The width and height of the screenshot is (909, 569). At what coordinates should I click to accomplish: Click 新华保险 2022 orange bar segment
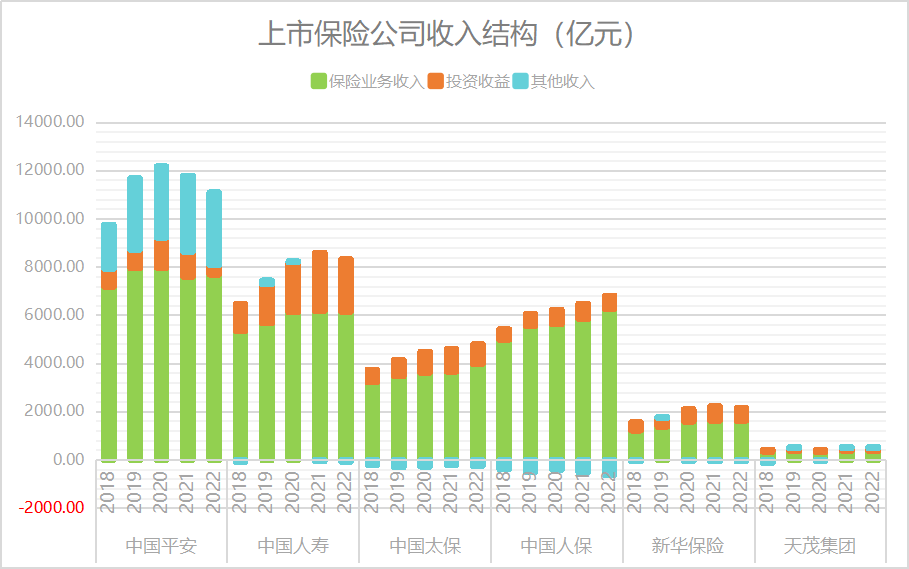click(x=741, y=414)
